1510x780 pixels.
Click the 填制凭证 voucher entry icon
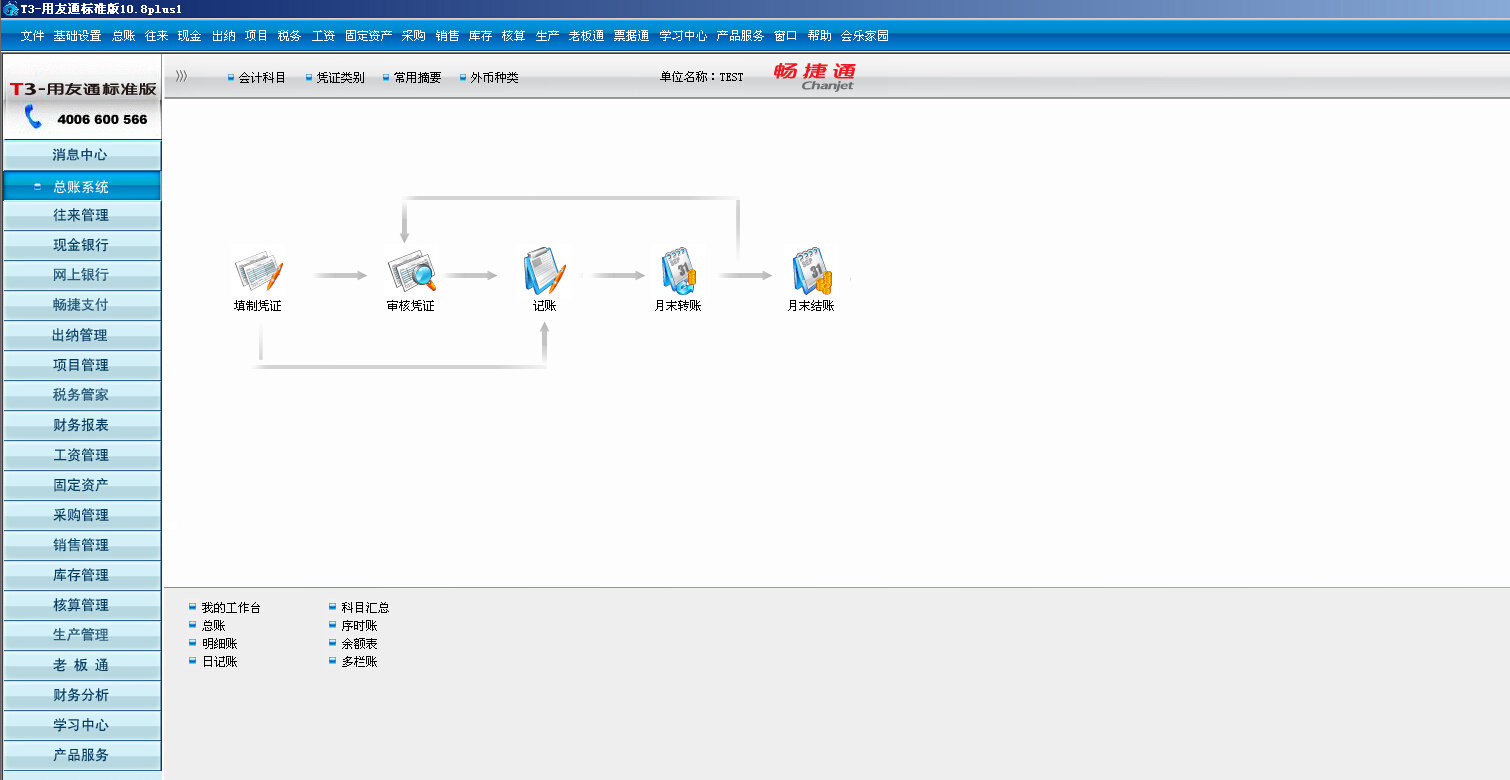(258, 271)
